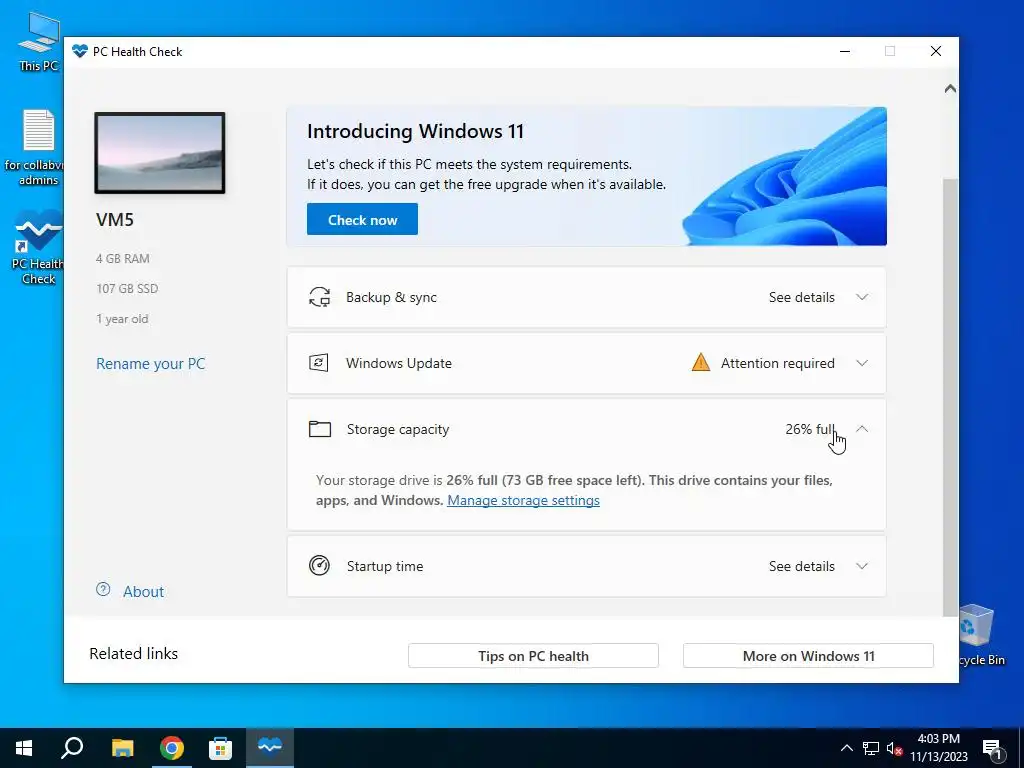This screenshot has width=1024, height=768.
Task: Click the 'Attention required' status text
Action: pos(777,363)
